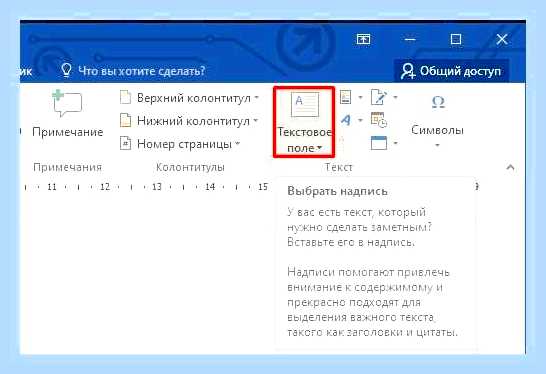This screenshot has width=546, height=374.
Task: Insert a comment with Примечание
Action: [x=68, y=114]
